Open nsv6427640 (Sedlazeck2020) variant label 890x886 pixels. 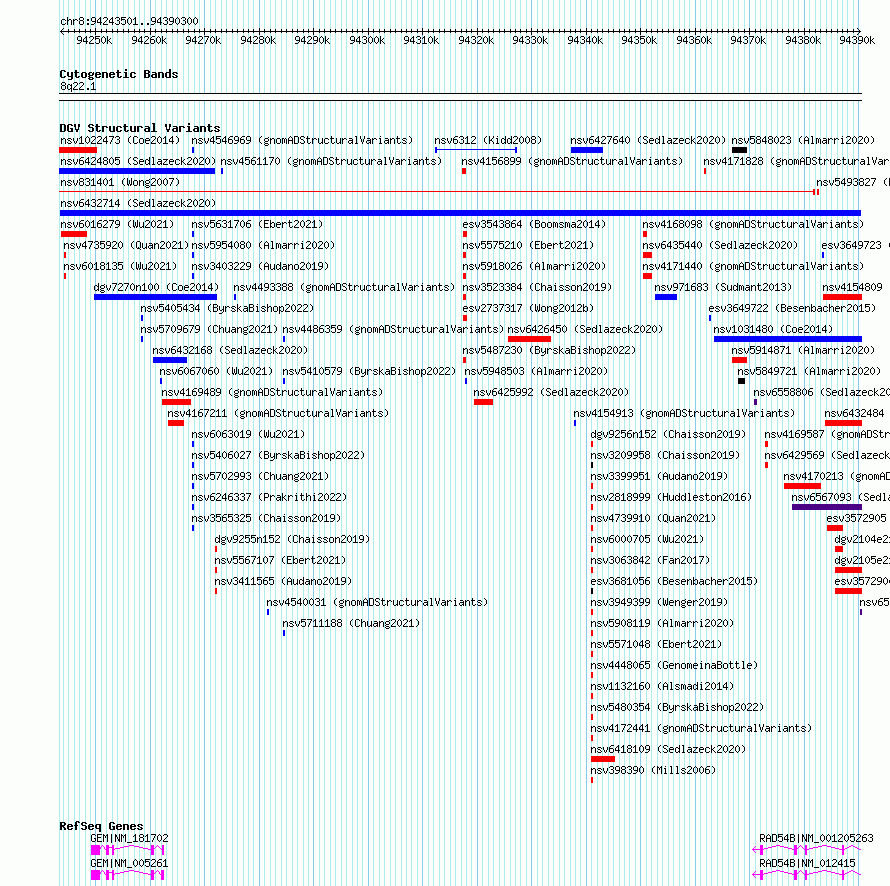[648, 140]
